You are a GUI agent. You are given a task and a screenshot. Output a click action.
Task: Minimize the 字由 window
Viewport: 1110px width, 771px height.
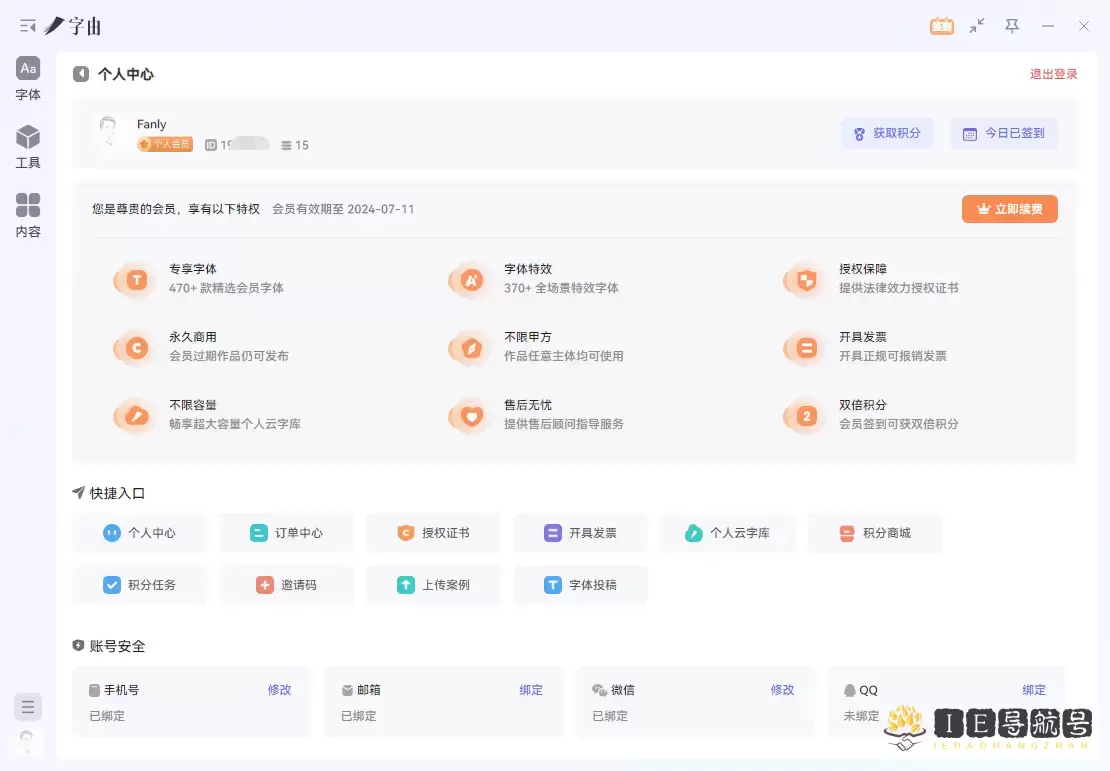coord(1048,26)
